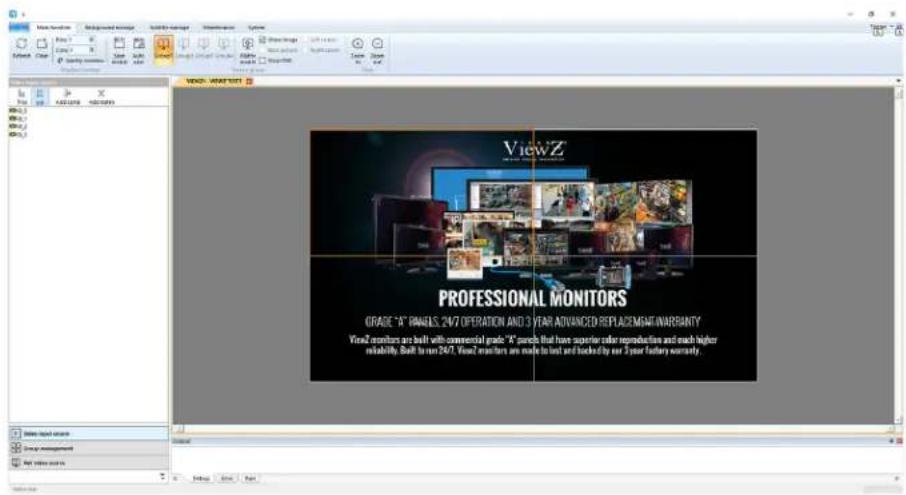Click the Cols value stepper field
This screenshot has height=495, width=906.
pyautogui.click(x=83, y=50)
